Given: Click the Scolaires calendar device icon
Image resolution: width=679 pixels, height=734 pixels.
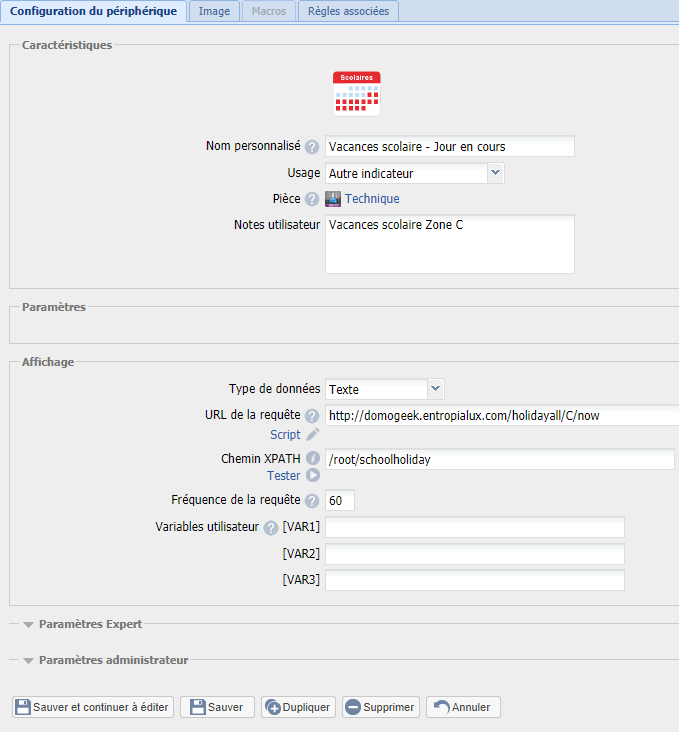Looking at the screenshot, I should (357, 94).
